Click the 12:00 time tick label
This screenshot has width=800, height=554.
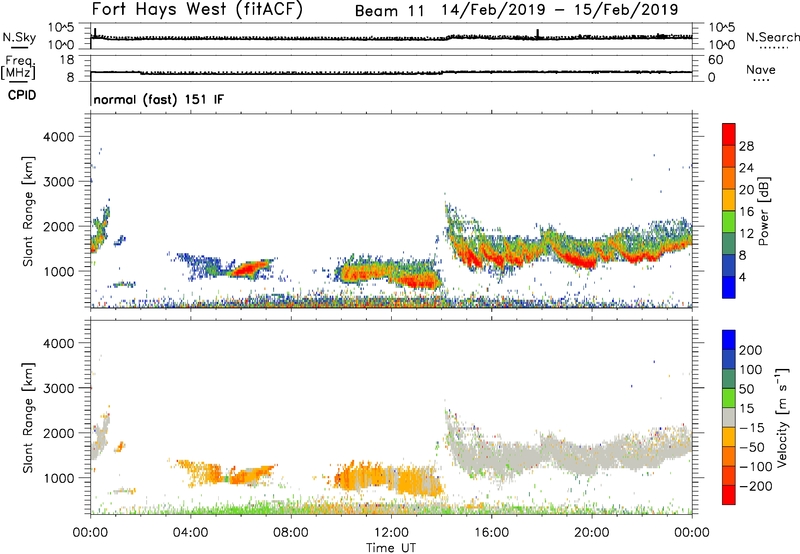[x=391, y=533]
